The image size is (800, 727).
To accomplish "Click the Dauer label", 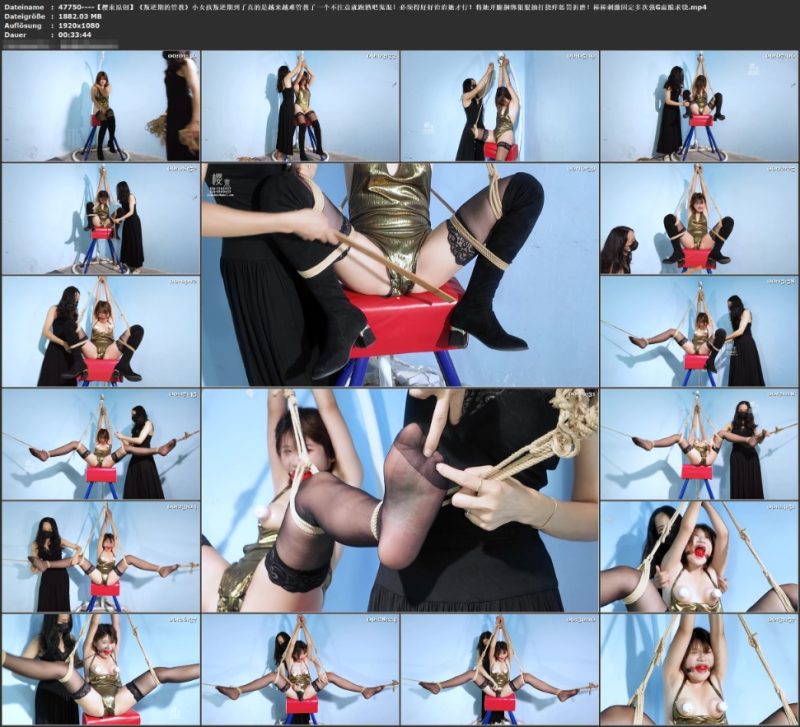I will (x=15, y=35).
